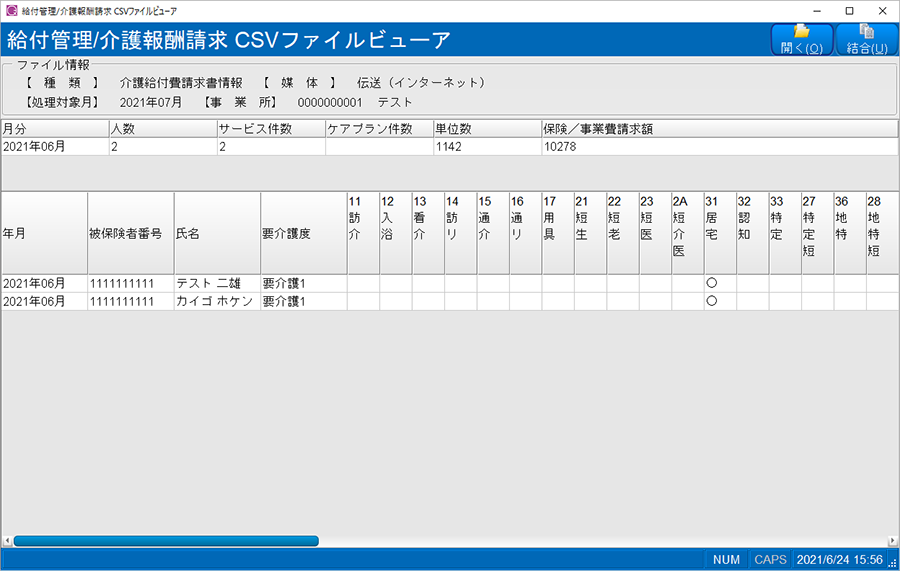Click the horizontal scrollbar thumb
This screenshot has height=571, width=900.
[166, 541]
